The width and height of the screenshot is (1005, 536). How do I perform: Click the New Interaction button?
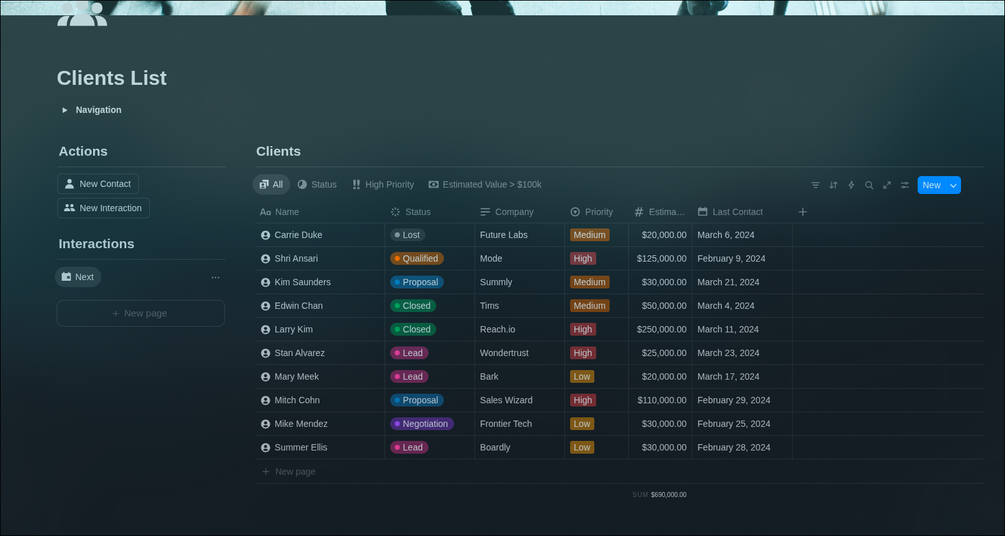(x=103, y=208)
